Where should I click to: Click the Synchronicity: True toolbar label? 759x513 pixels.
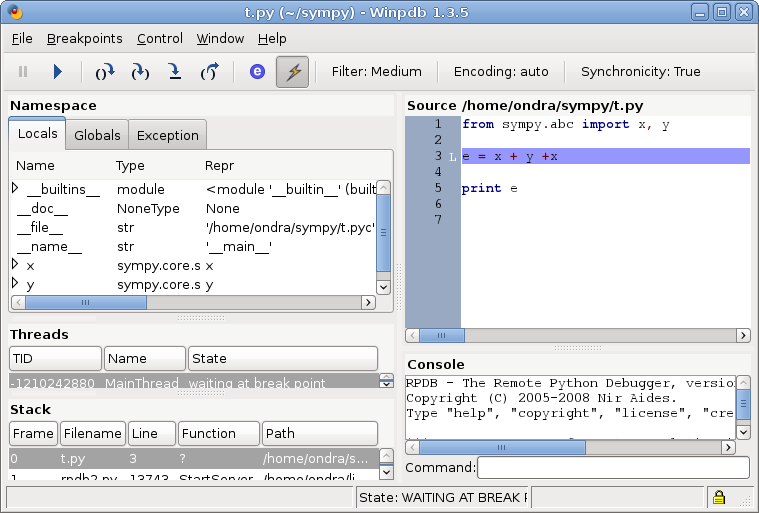tap(640, 72)
